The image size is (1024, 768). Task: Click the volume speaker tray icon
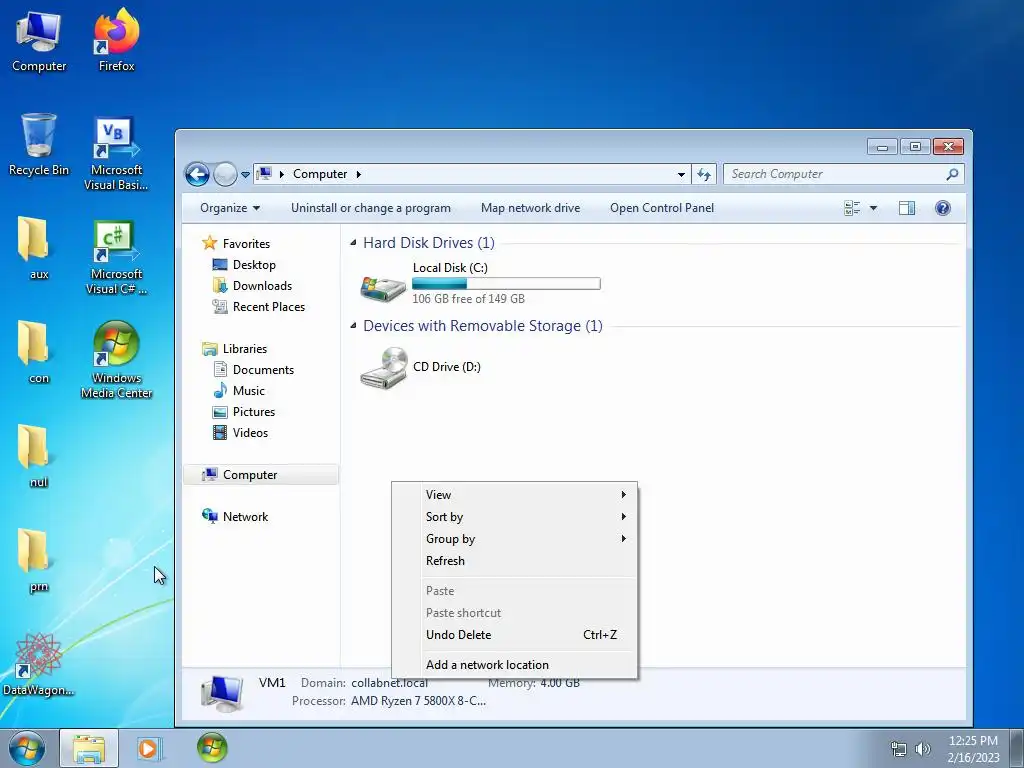[923, 749]
